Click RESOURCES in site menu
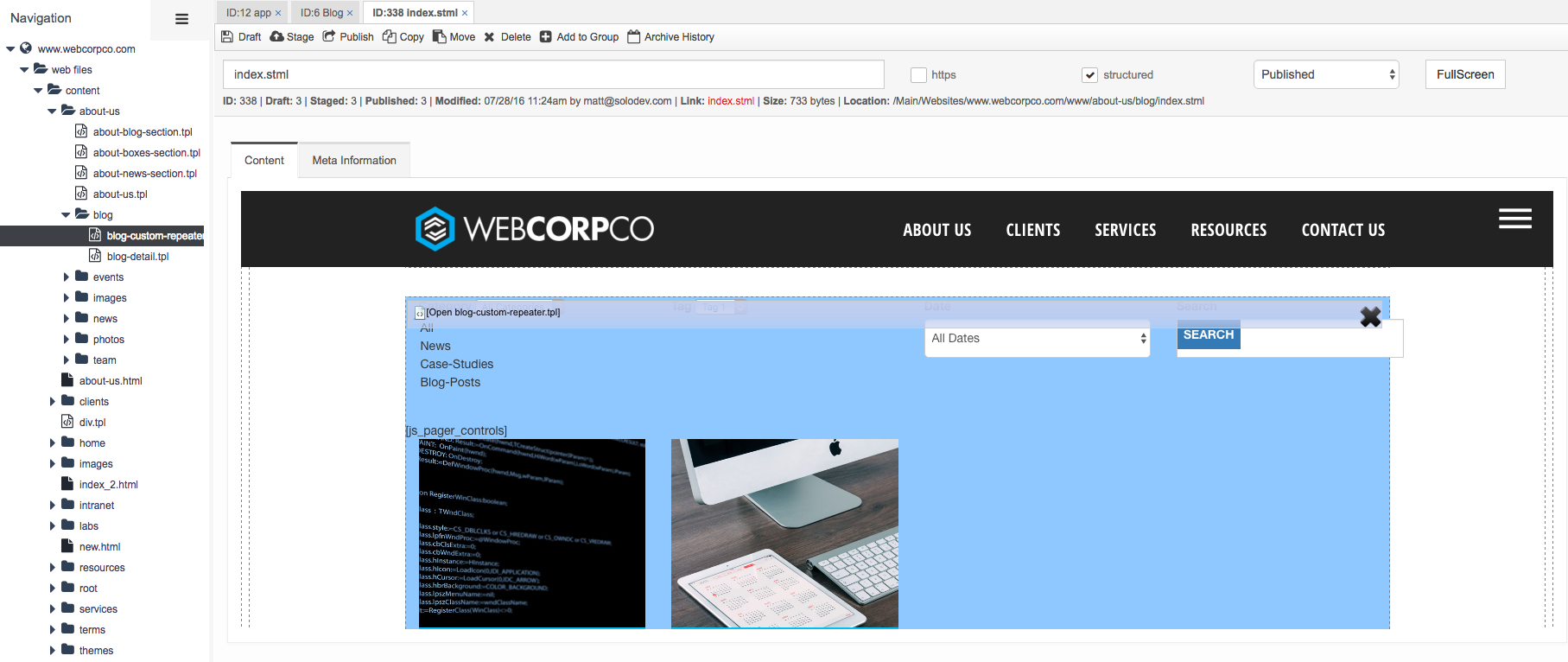This screenshot has width=1568, height=662. [1228, 230]
